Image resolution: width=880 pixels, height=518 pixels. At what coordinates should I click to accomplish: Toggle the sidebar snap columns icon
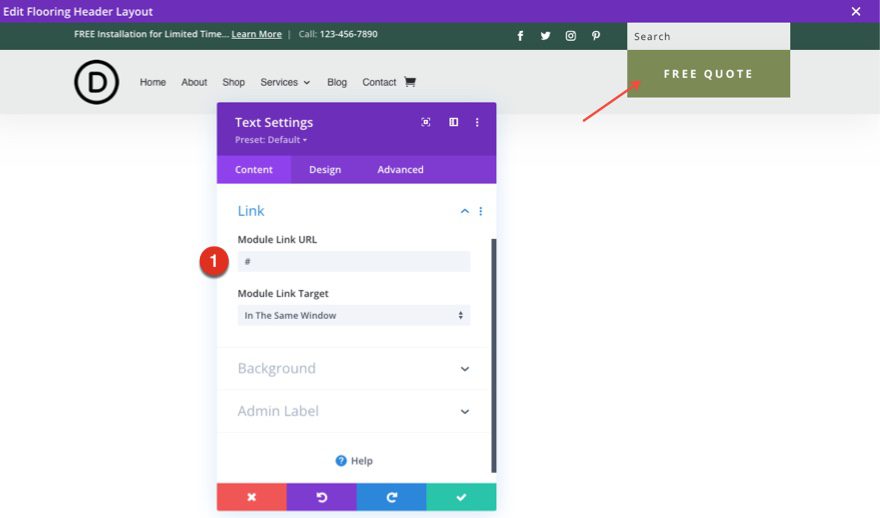pos(453,122)
